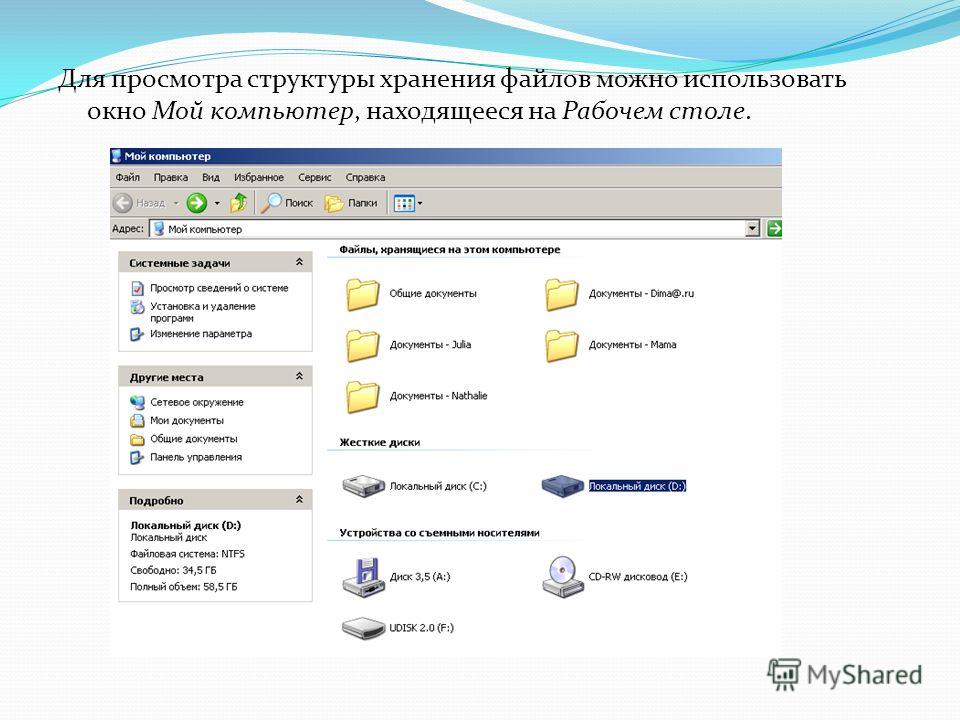Select the Local disk (C:) drive icon
This screenshot has height=720, width=960.
[x=363, y=486]
